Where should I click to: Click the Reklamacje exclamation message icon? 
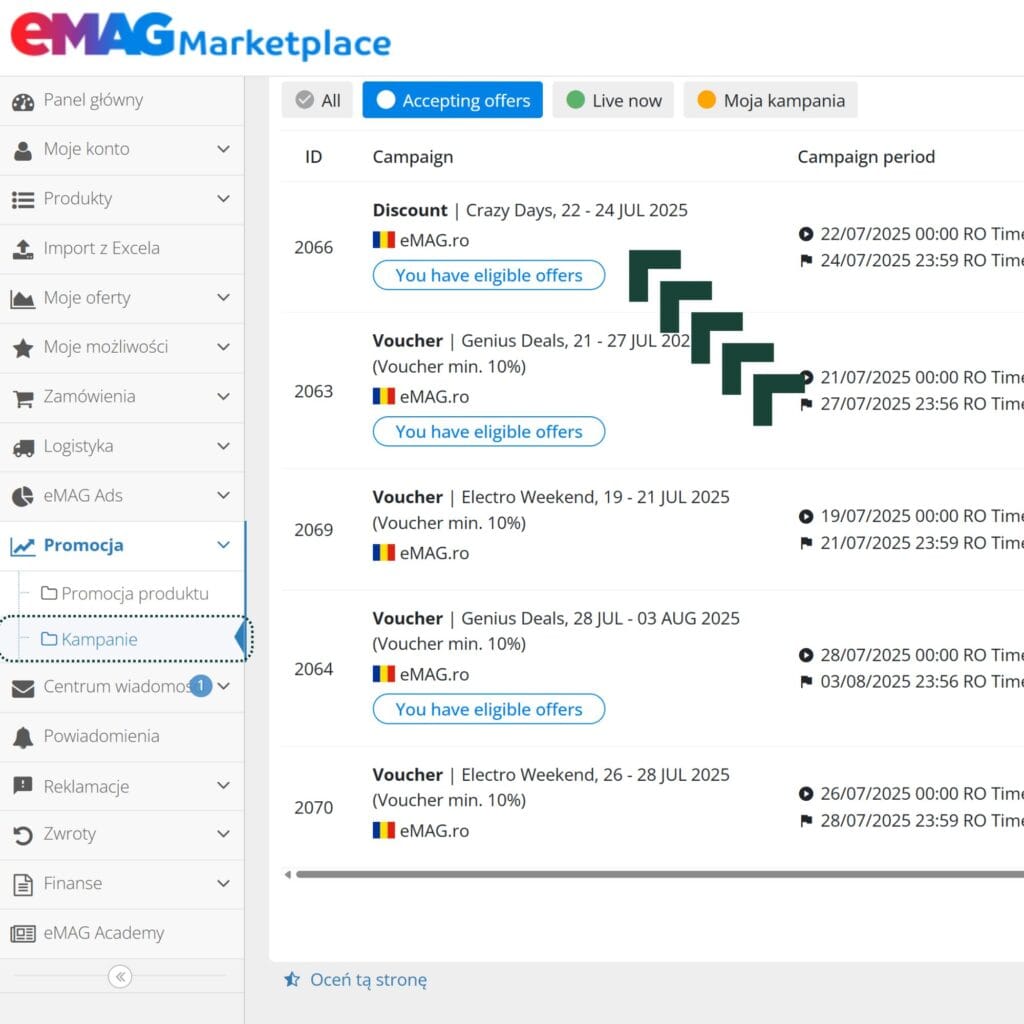point(23,785)
